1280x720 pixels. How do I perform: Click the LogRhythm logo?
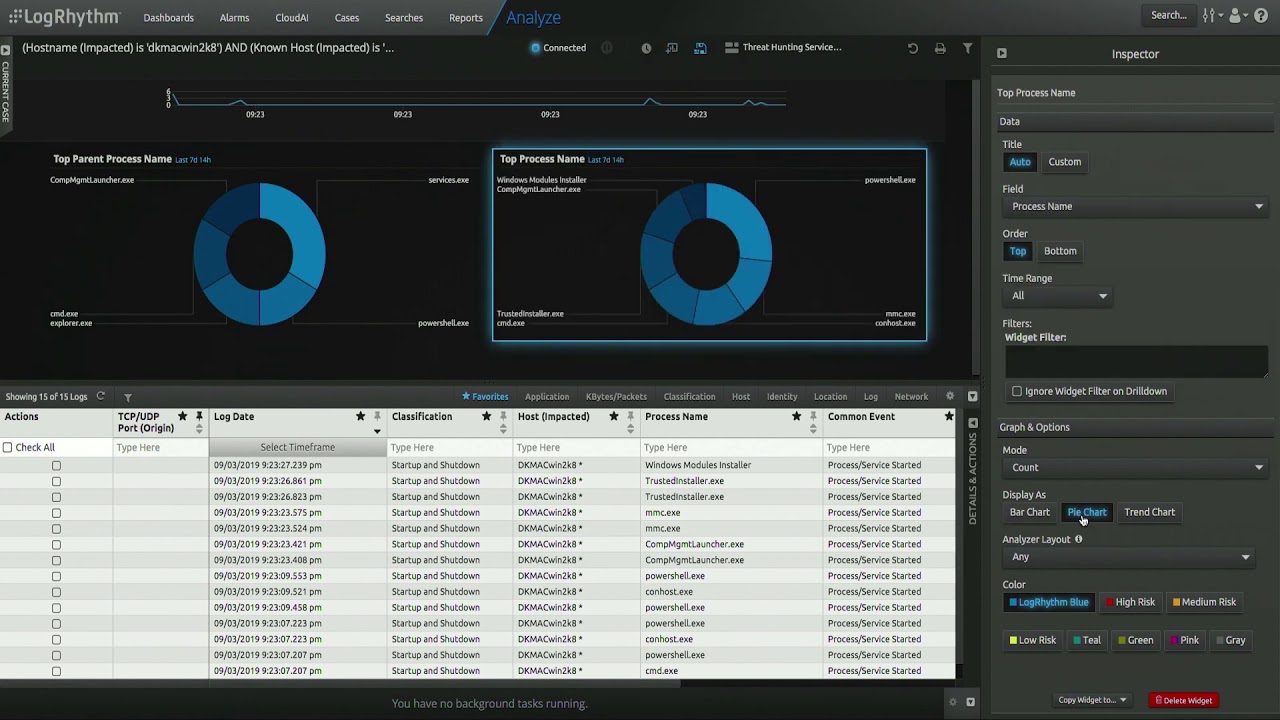click(x=64, y=17)
